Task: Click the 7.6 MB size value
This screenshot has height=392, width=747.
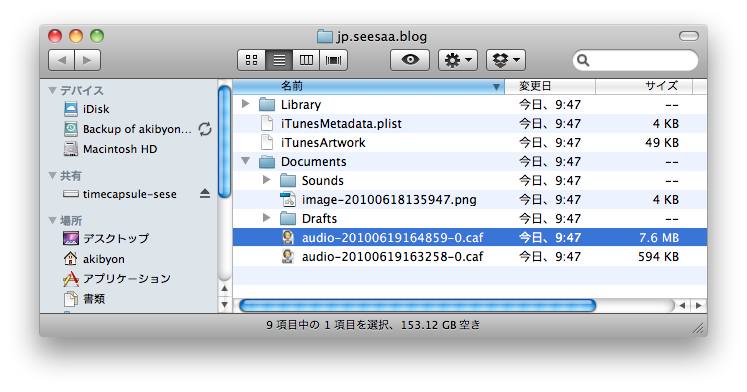Action: pos(659,238)
